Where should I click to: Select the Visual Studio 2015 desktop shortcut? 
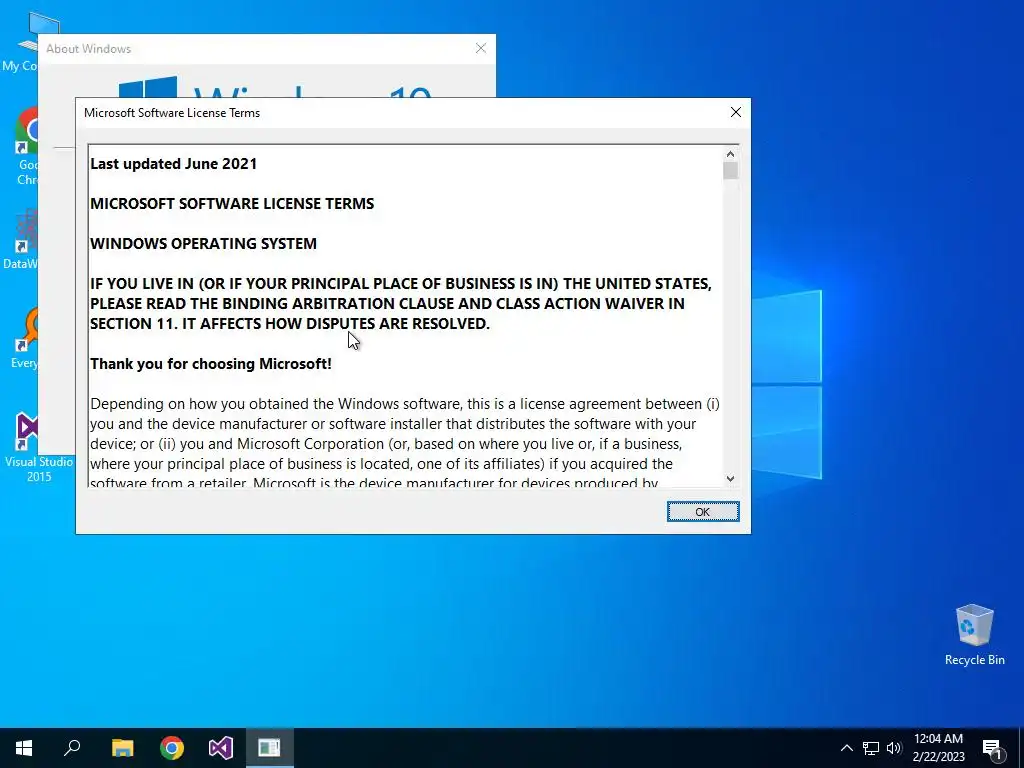click(38, 447)
